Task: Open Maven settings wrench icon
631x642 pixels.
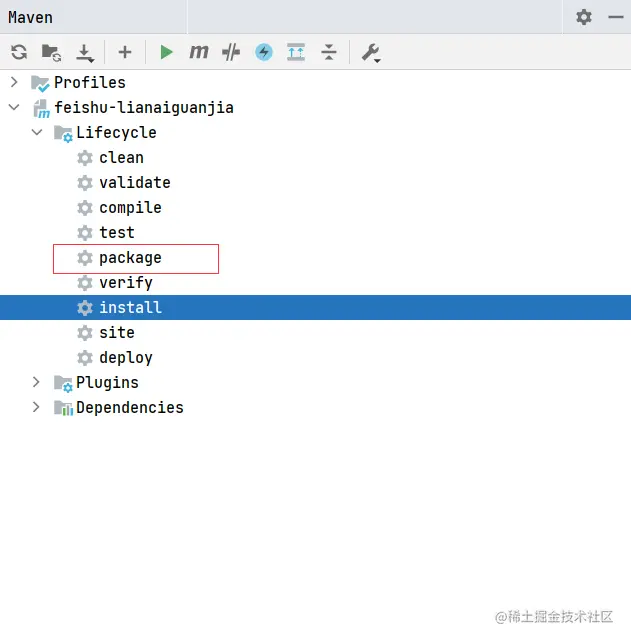Action: (371, 53)
